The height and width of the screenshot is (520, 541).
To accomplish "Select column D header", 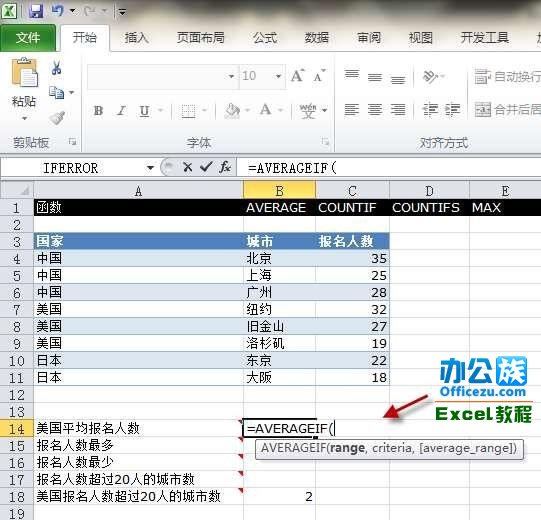I will (429, 190).
